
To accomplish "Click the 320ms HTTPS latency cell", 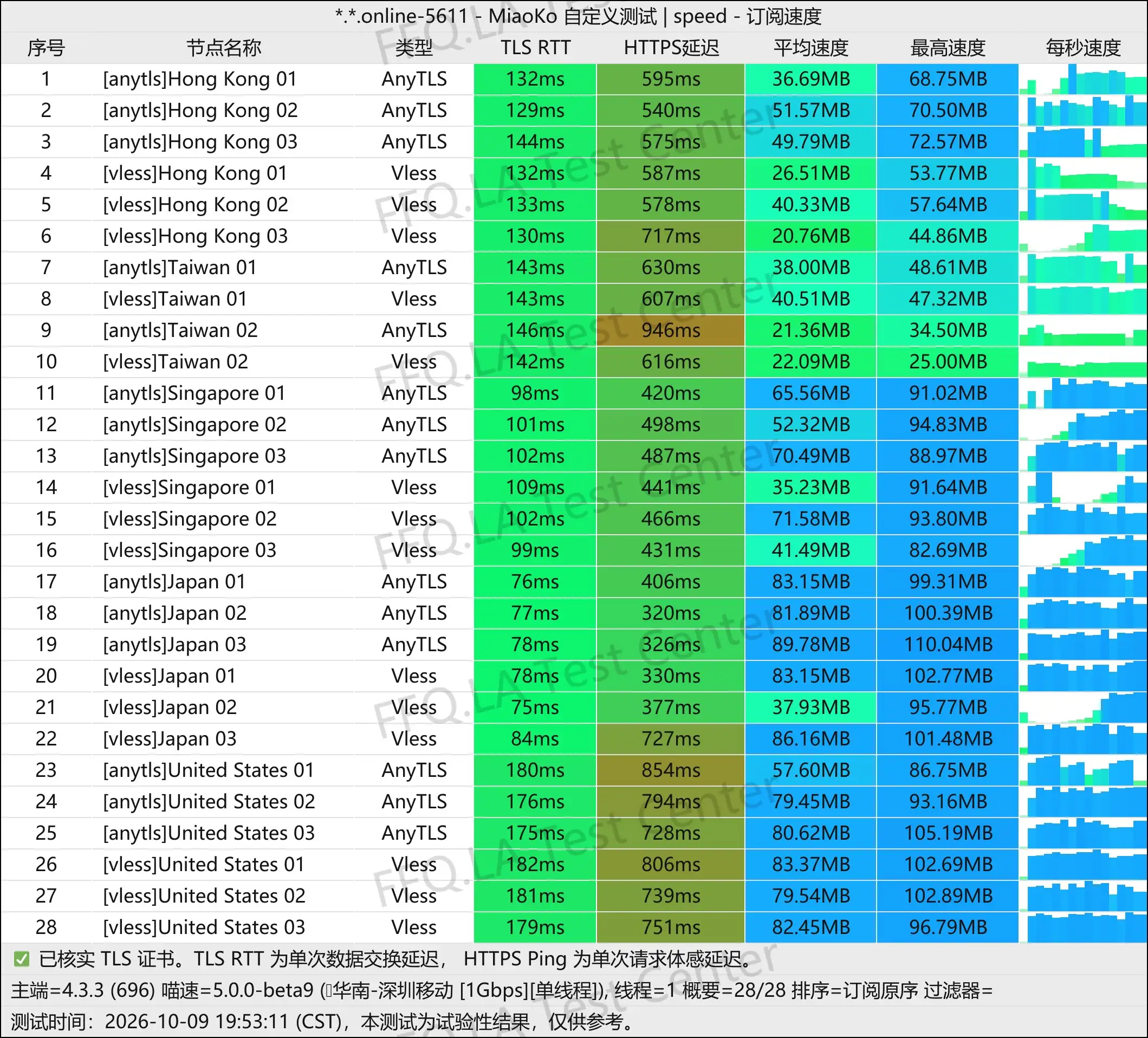I will (x=671, y=613).
